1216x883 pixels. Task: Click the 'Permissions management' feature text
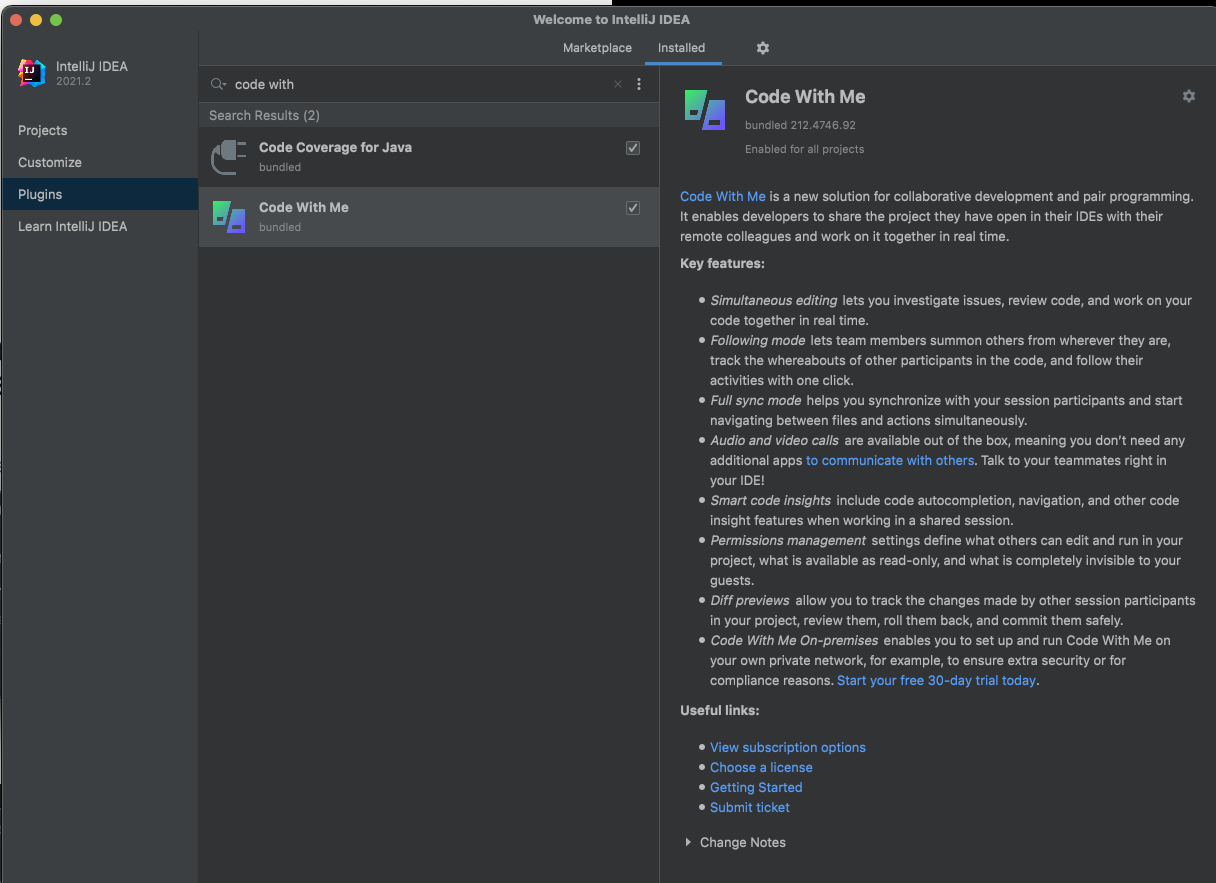[x=788, y=540]
